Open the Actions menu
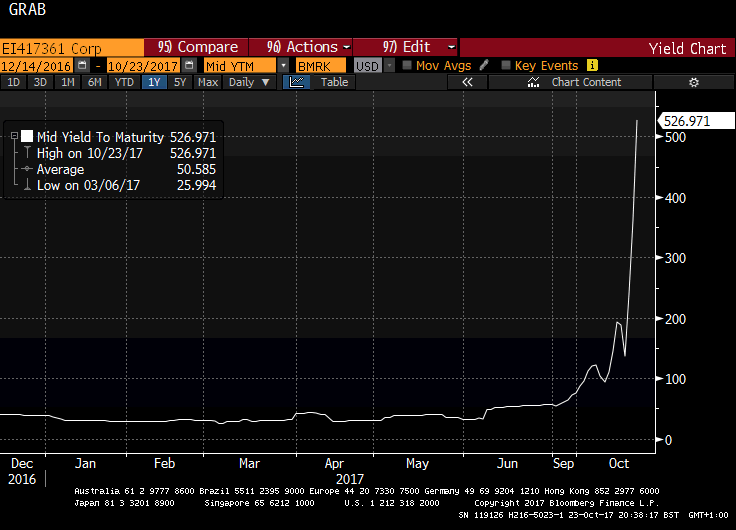This screenshot has width=736, height=530. 305,47
